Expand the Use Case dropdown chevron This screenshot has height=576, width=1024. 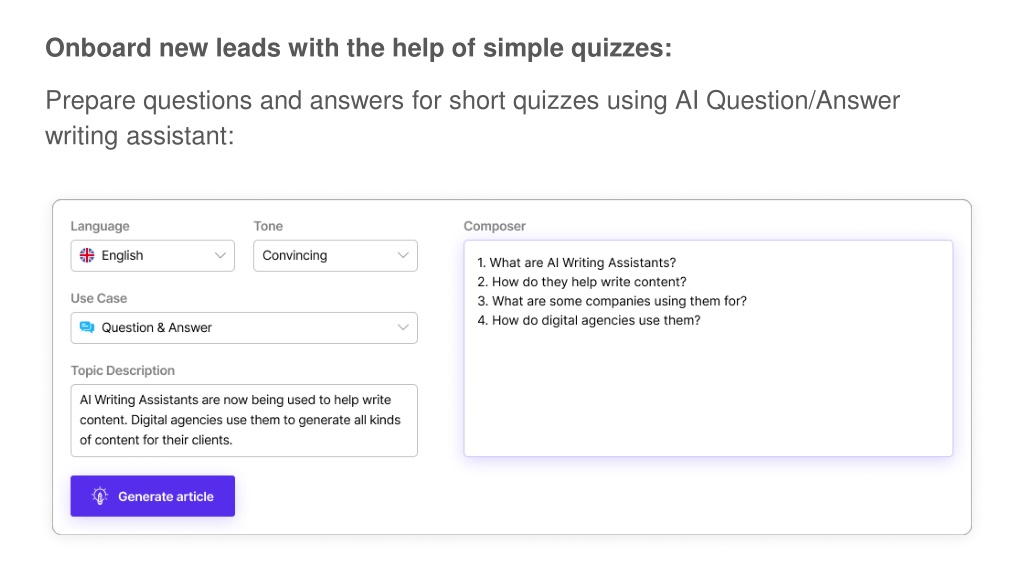click(403, 327)
